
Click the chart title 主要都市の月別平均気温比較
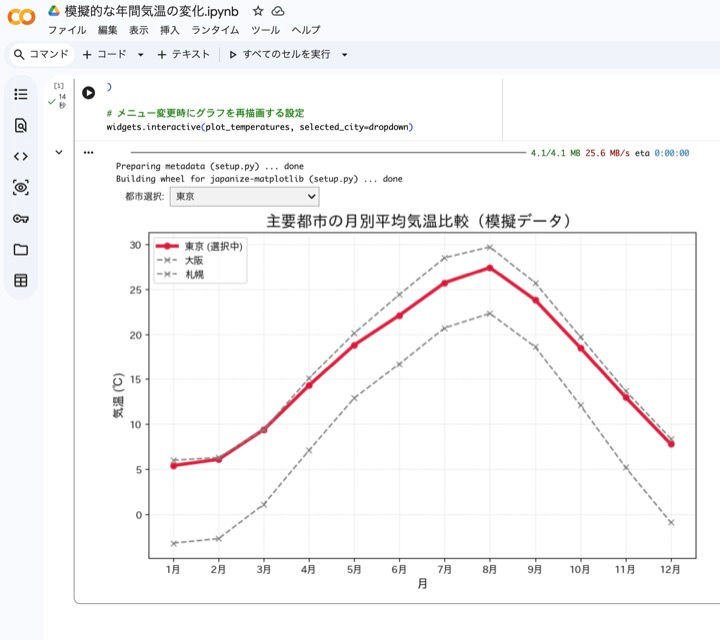point(418,221)
